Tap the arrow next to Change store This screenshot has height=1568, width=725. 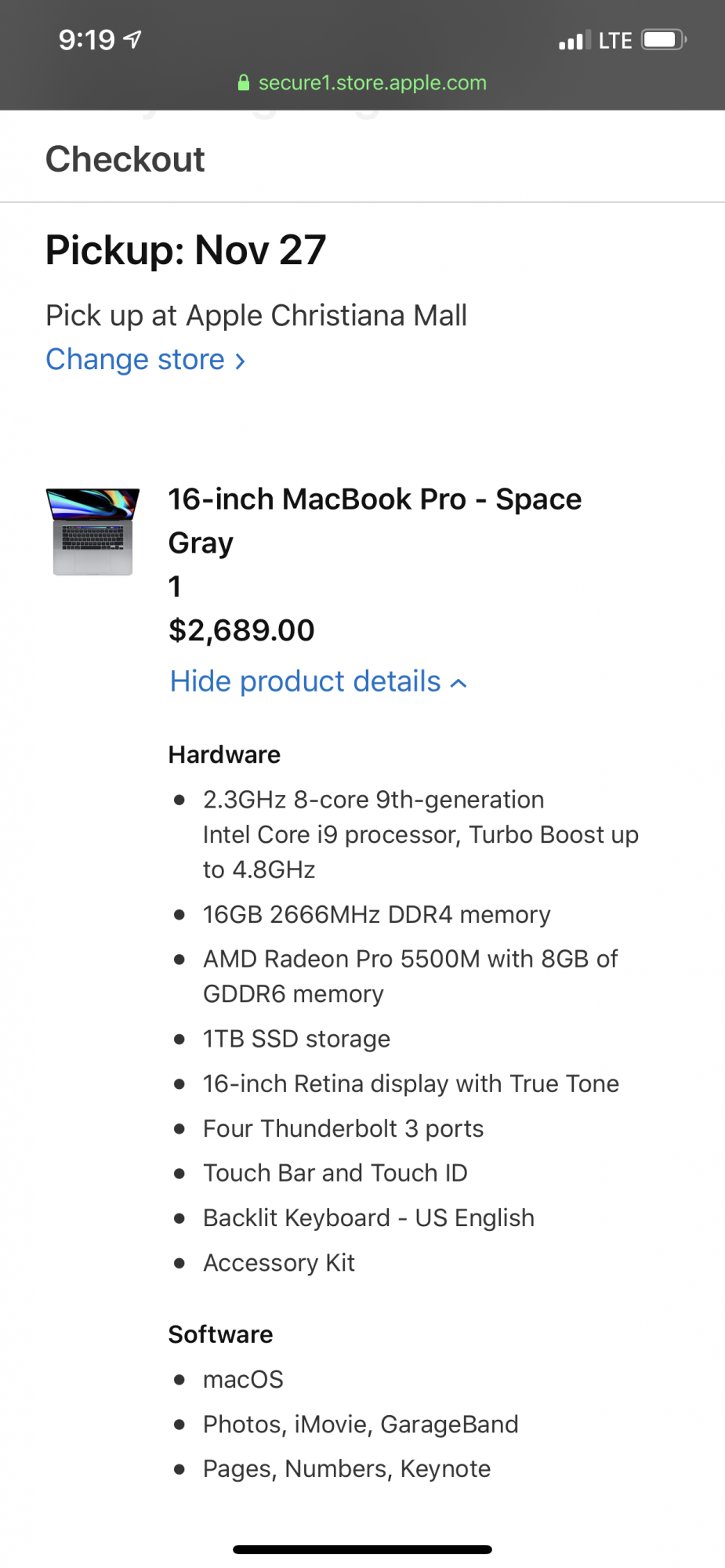(x=241, y=361)
